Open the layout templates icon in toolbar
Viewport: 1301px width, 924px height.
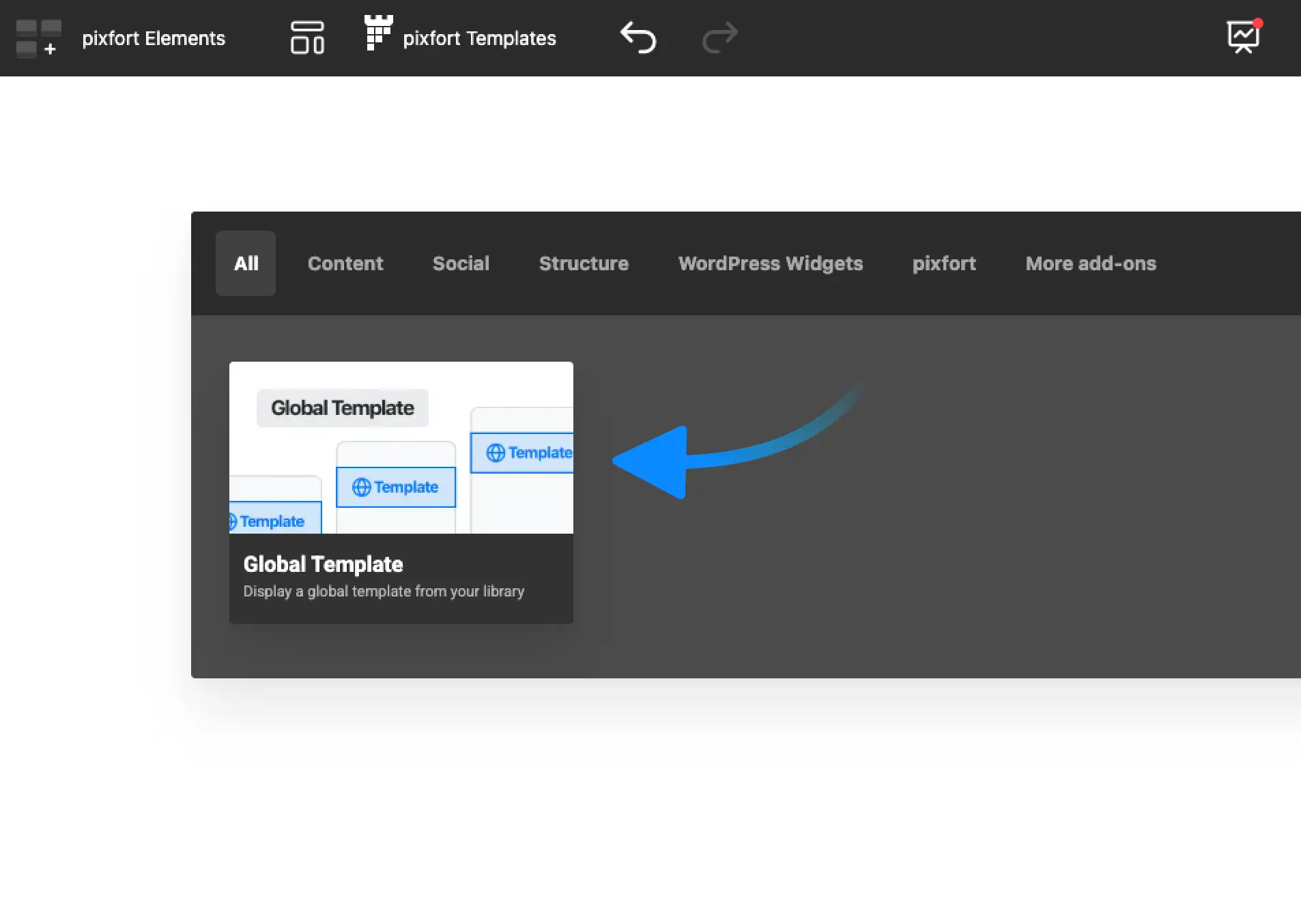307,38
